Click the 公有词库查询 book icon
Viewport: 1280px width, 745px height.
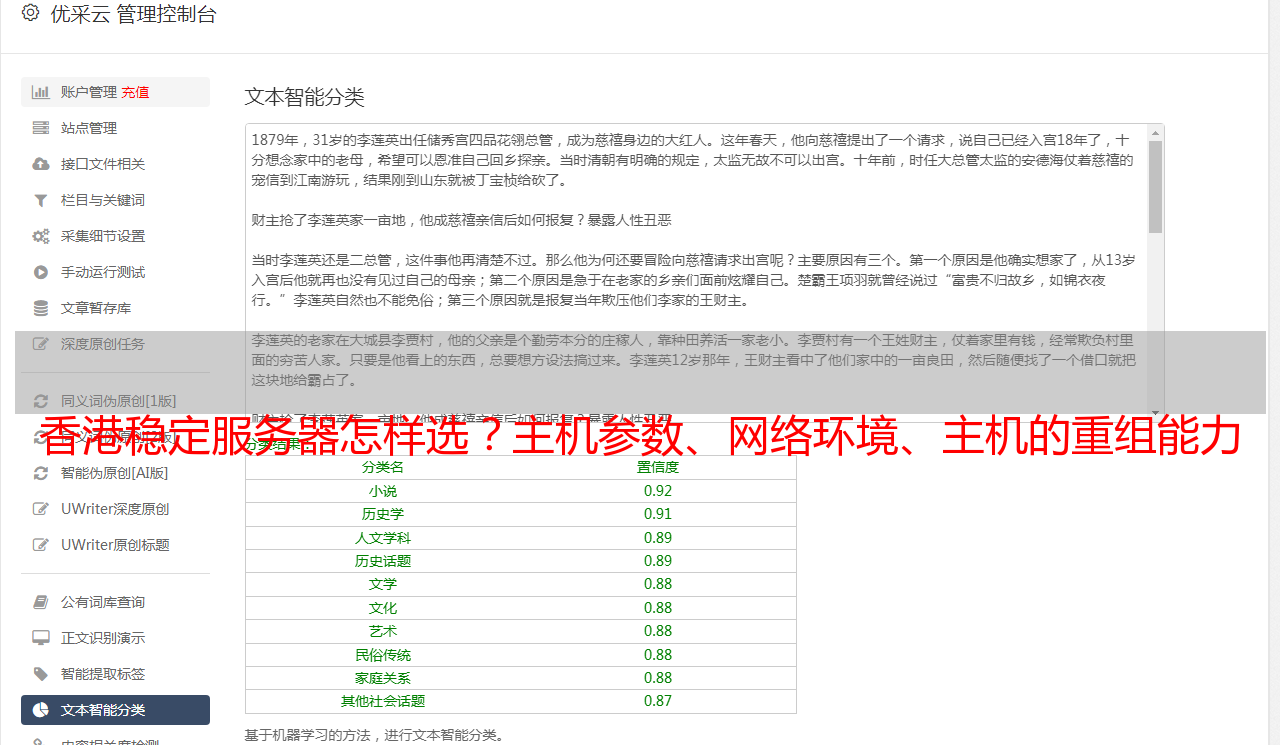click(x=41, y=602)
